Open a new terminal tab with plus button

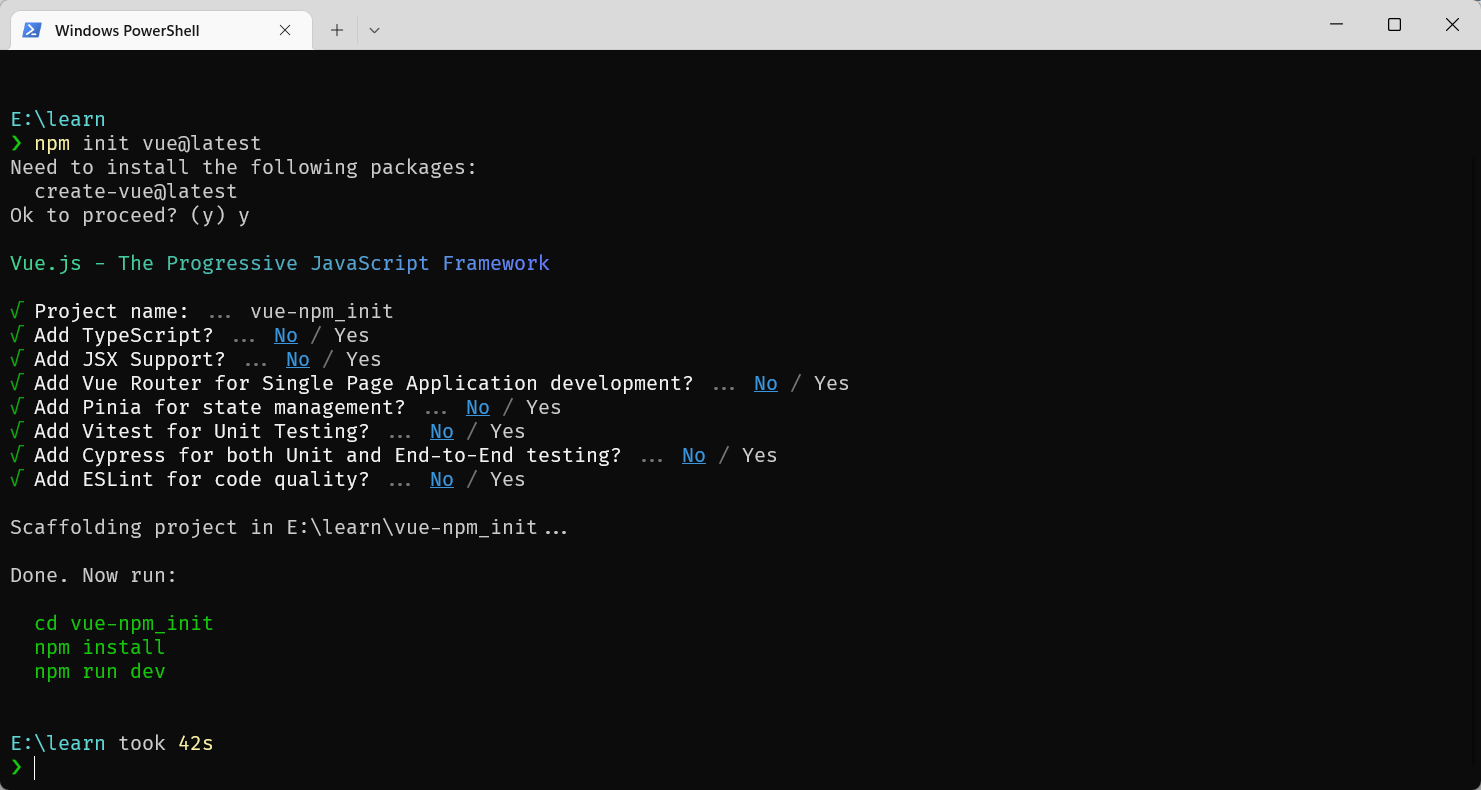coord(337,30)
